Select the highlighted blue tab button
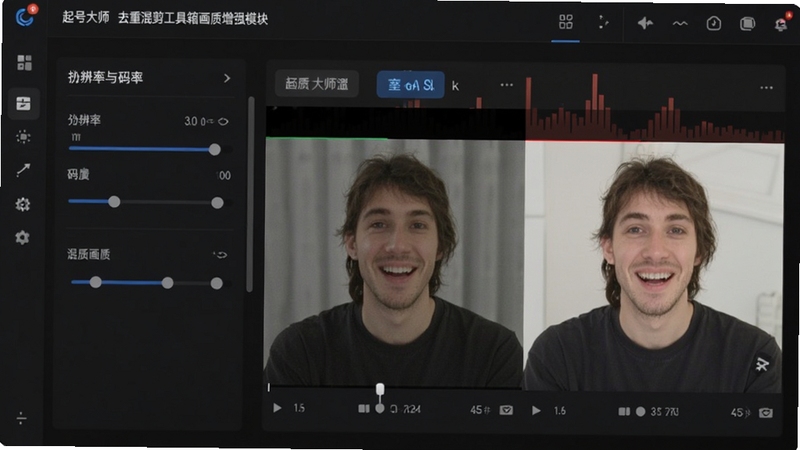The height and width of the screenshot is (450, 800). point(410,85)
